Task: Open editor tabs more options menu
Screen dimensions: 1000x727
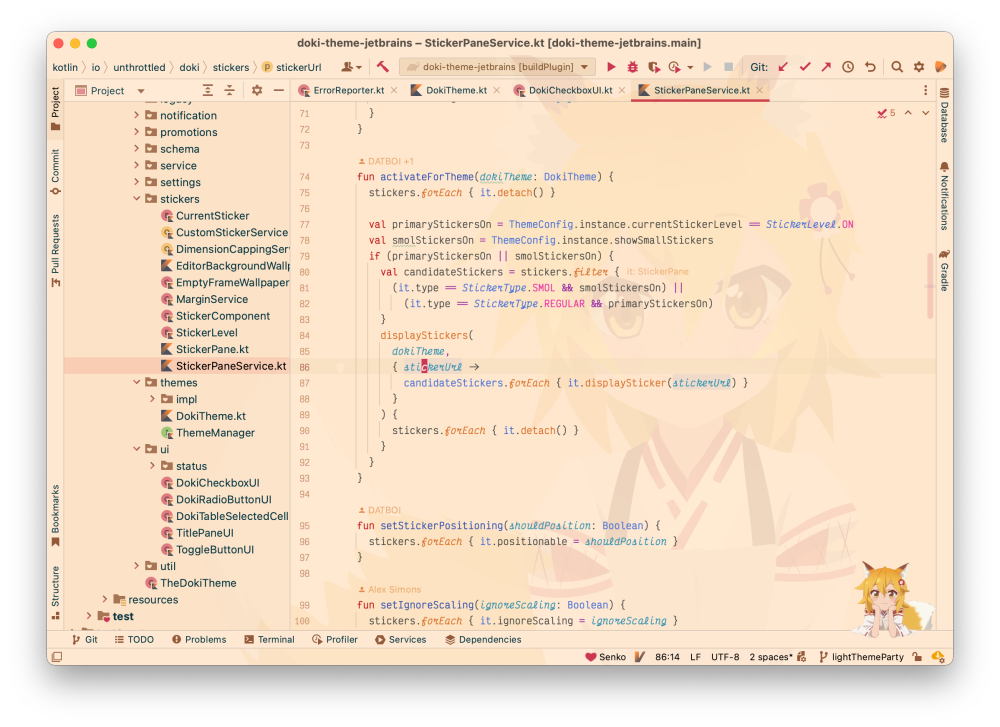Action: [925, 91]
